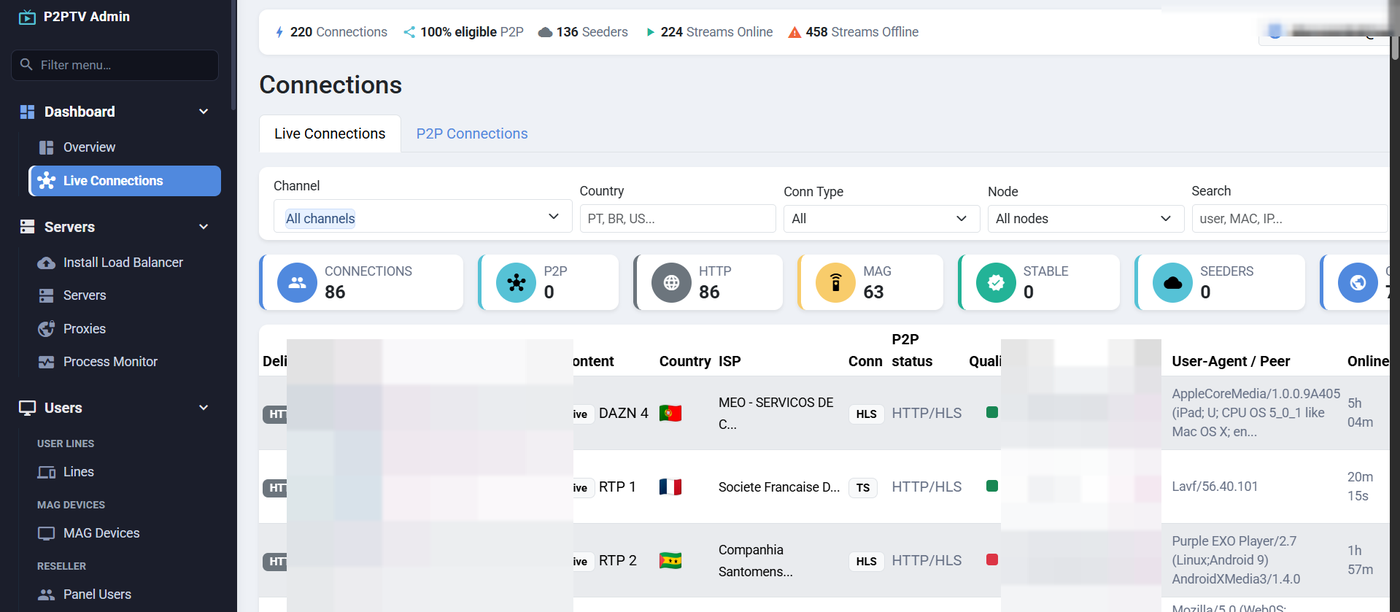Image resolution: width=1400 pixels, height=612 pixels.
Task: Click the Install Load Balancer cloud icon
Action: [46, 262]
